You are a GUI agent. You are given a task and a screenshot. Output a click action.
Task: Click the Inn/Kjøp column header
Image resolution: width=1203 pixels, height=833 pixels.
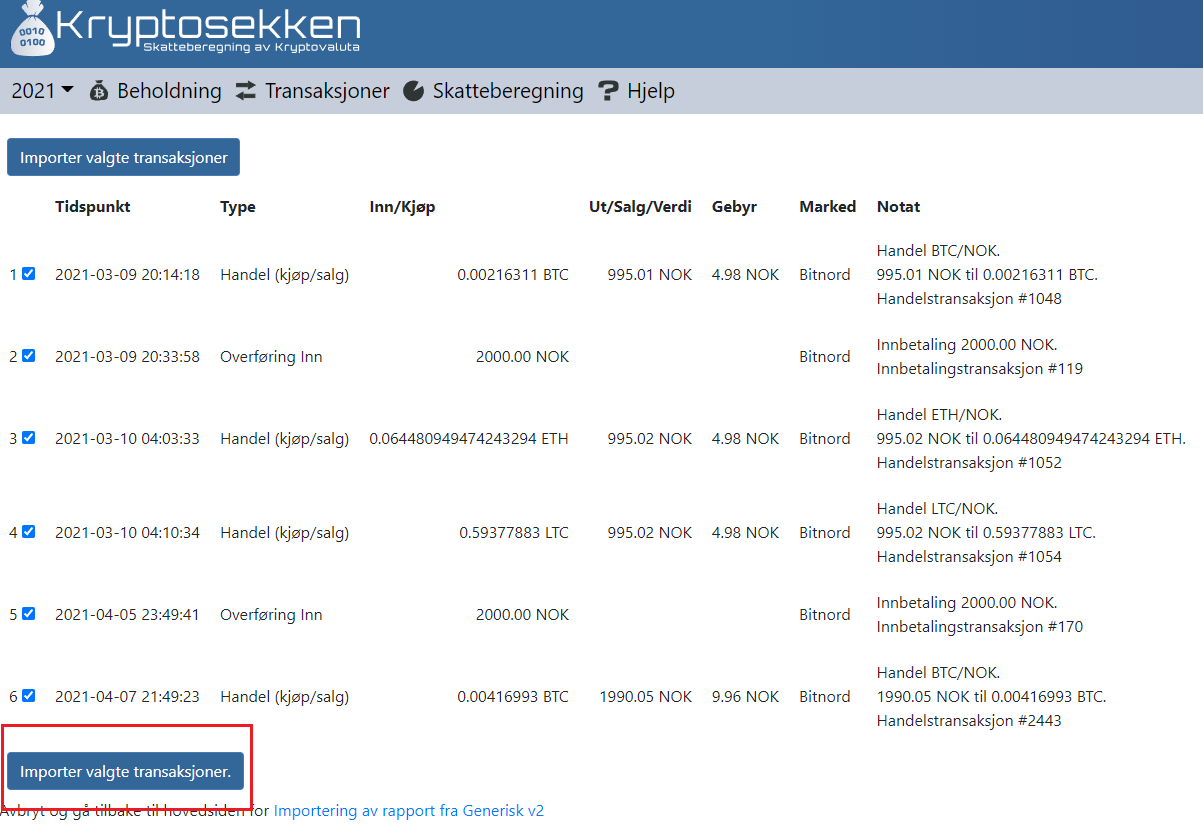point(402,207)
